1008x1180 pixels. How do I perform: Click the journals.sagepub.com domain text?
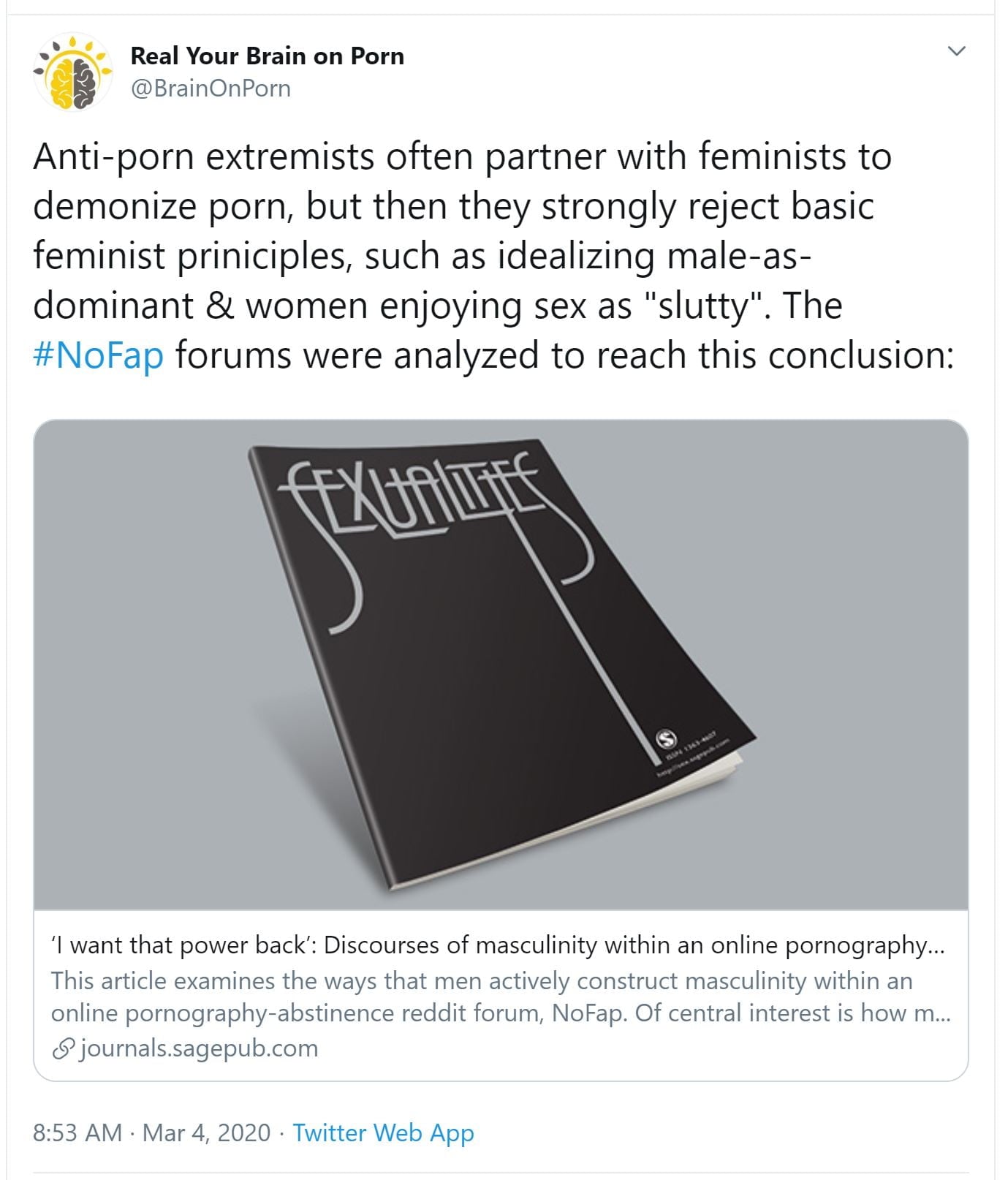click(x=199, y=1048)
